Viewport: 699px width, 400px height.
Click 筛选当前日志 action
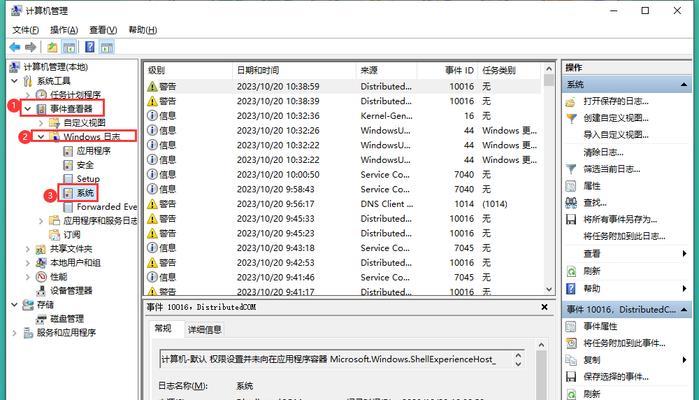(x=612, y=169)
